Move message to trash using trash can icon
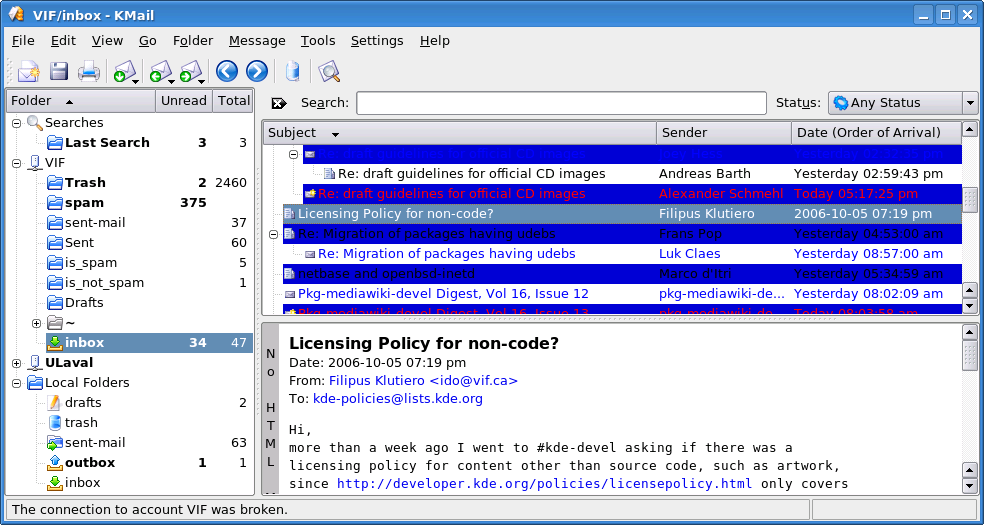Screen dimensions: 984x525 (x=292, y=72)
